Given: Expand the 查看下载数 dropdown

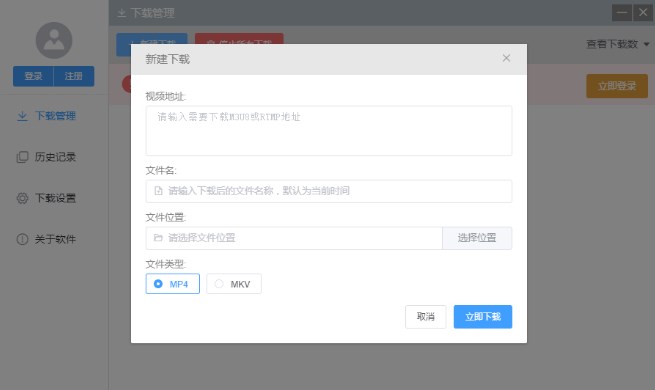Looking at the screenshot, I should point(617,44).
